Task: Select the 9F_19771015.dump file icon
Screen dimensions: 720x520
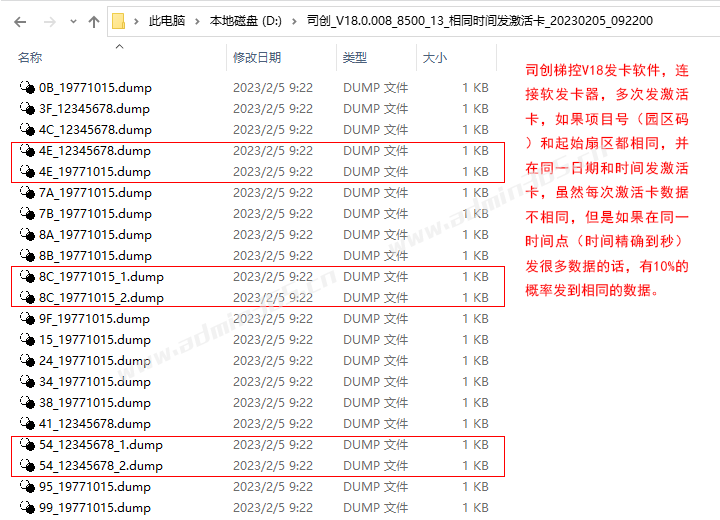Action: 28,318
